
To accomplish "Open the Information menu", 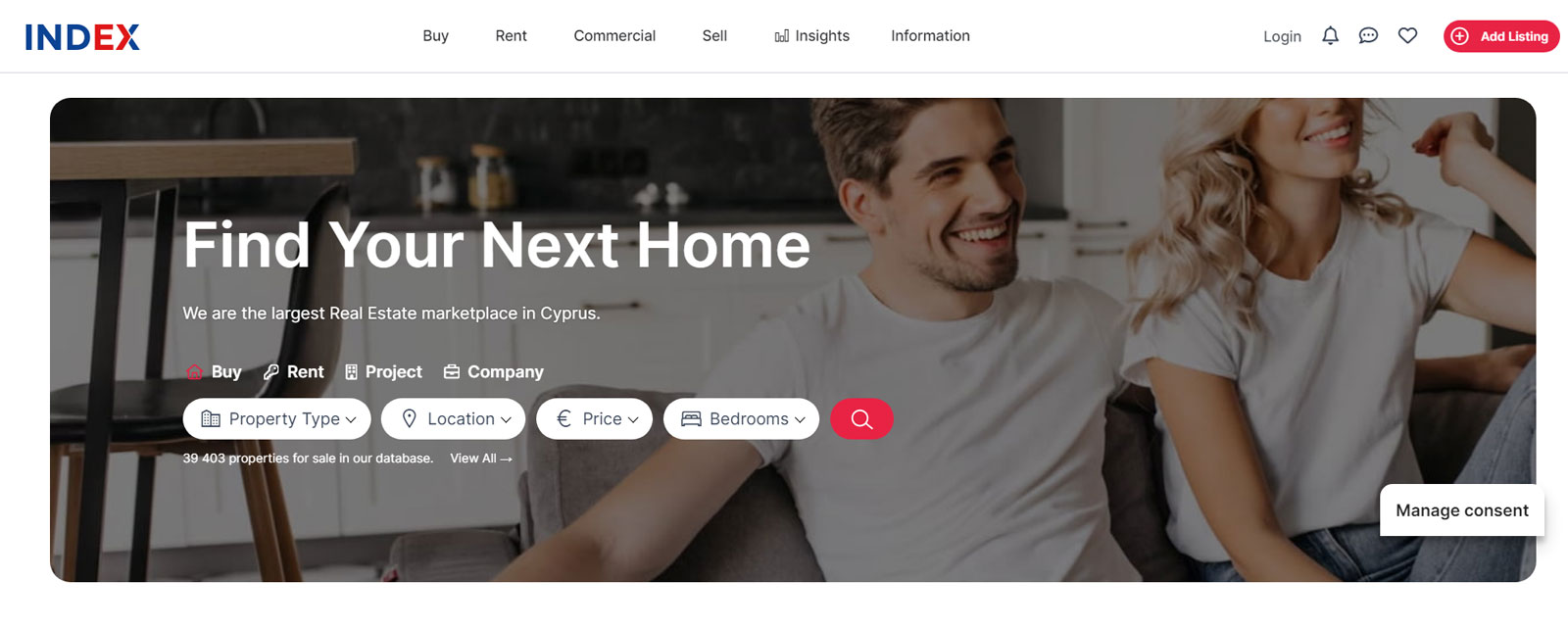I will [930, 36].
